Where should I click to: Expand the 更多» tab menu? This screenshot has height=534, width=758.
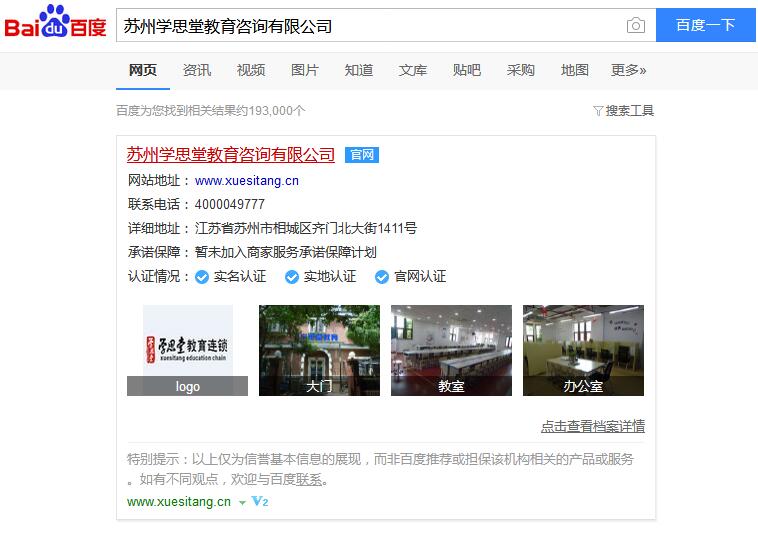(628, 70)
